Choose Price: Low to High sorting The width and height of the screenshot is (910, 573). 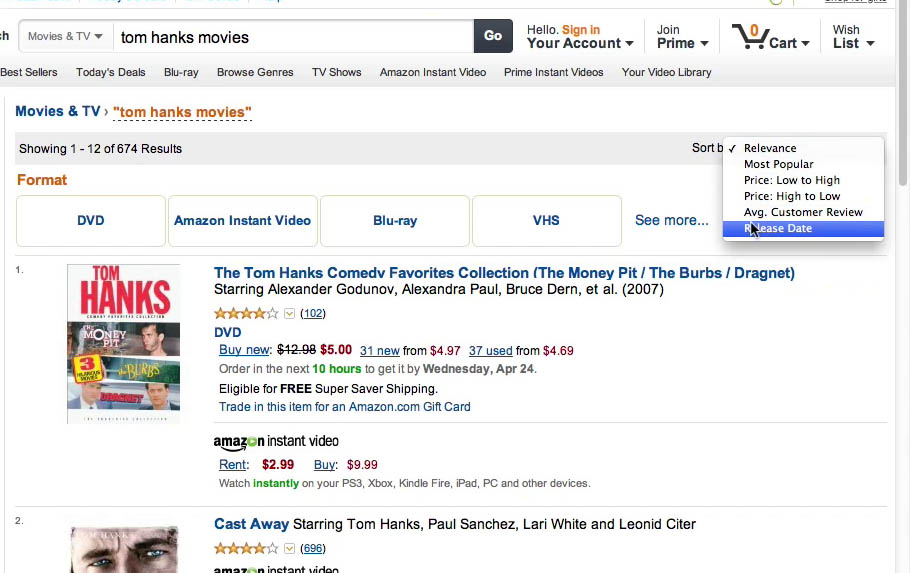pos(792,180)
